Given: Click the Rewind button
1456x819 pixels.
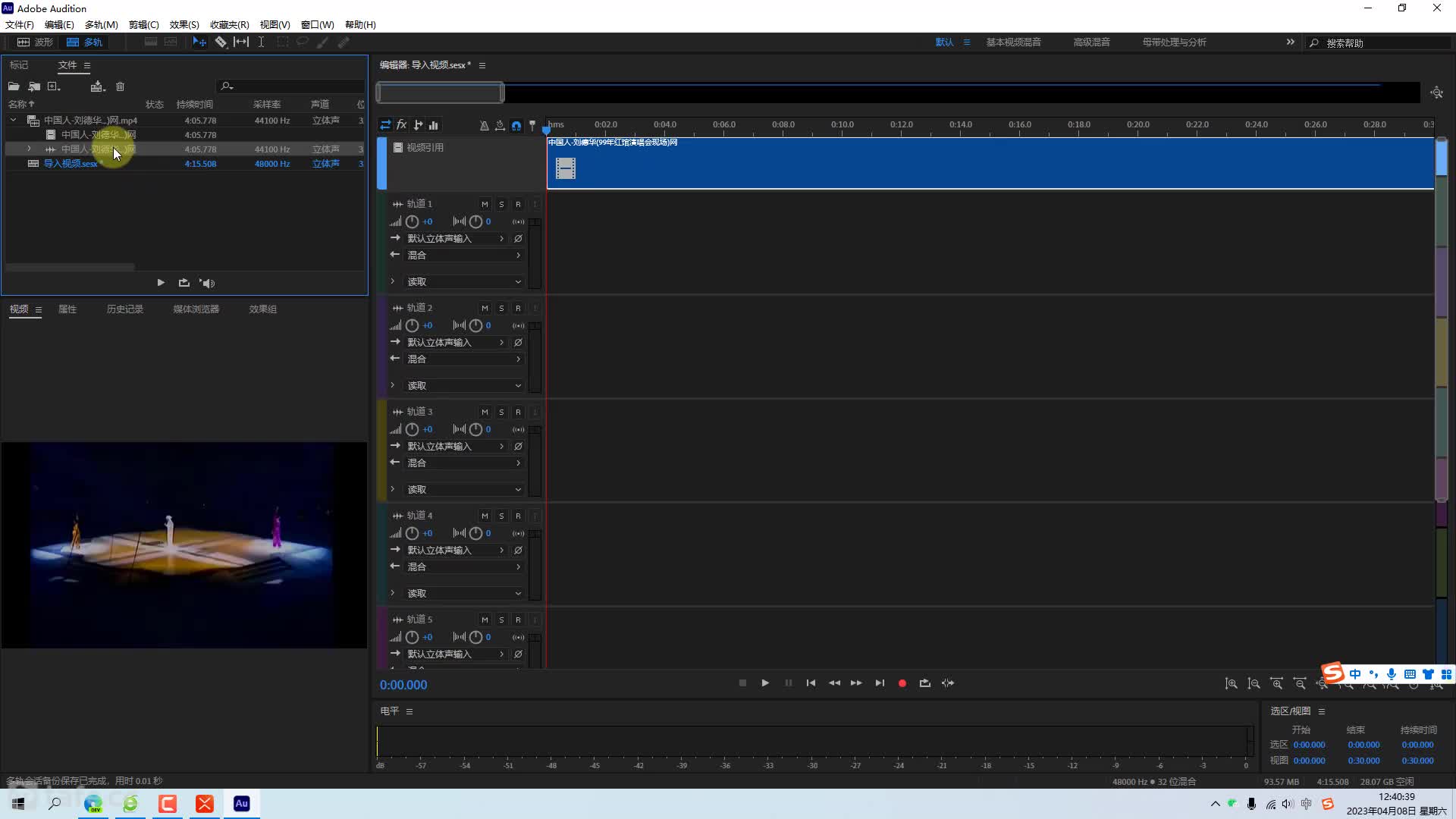Looking at the screenshot, I should 834,683.
